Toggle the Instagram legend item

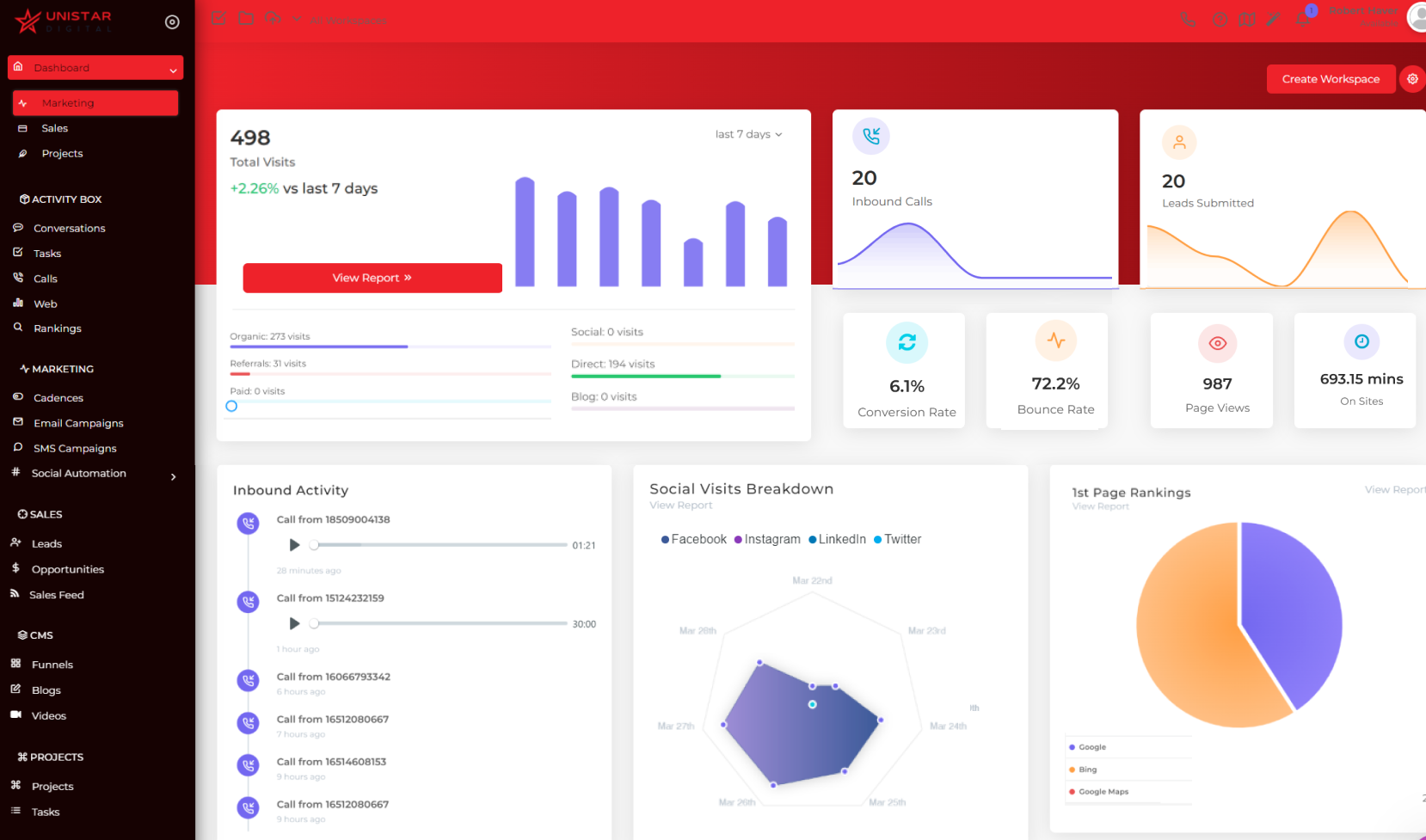pyautogui.click(x=767, y=539)
